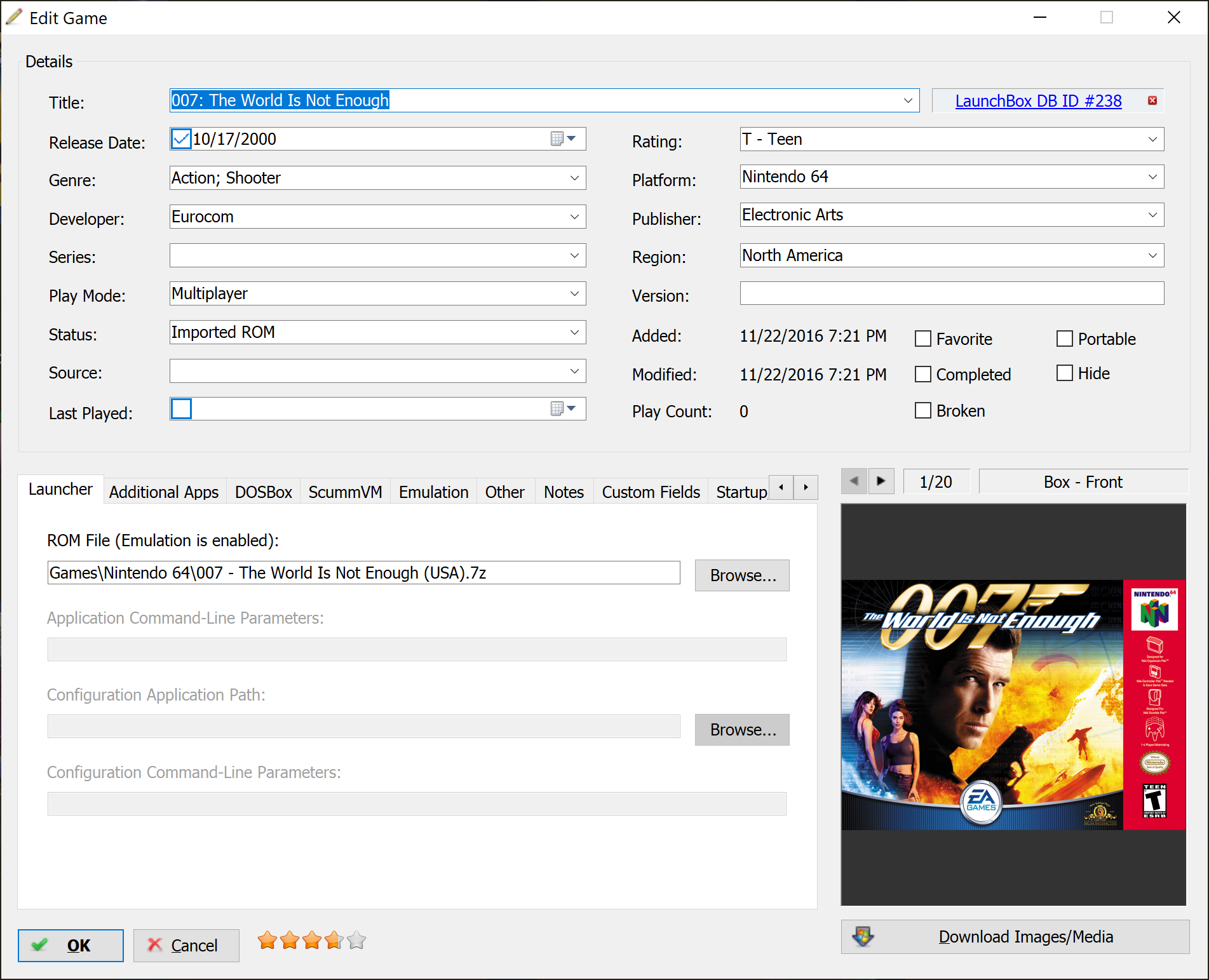Select the Launcher tab
1209x980 pixels.
(60, 489)
